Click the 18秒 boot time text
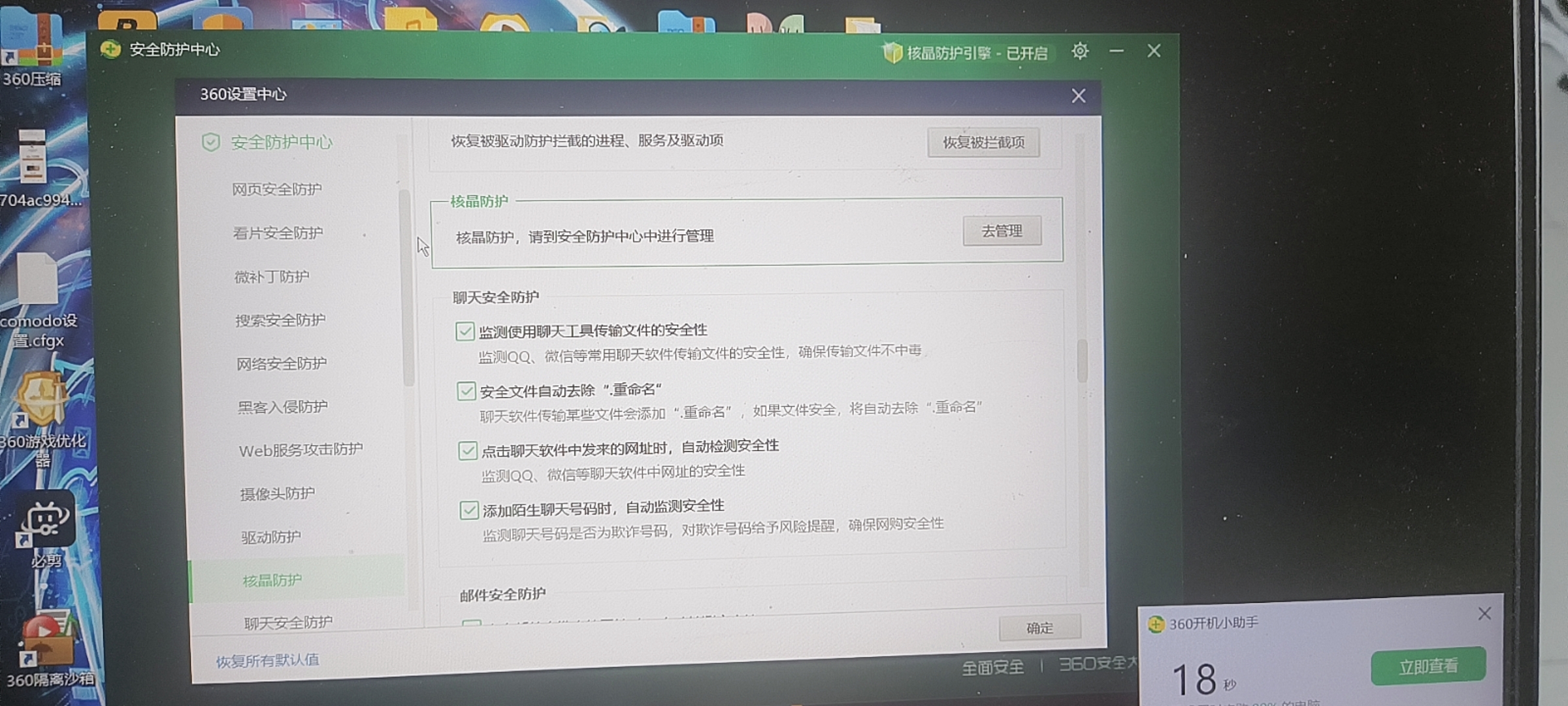1568x706 pixels. coord(1203,680)
